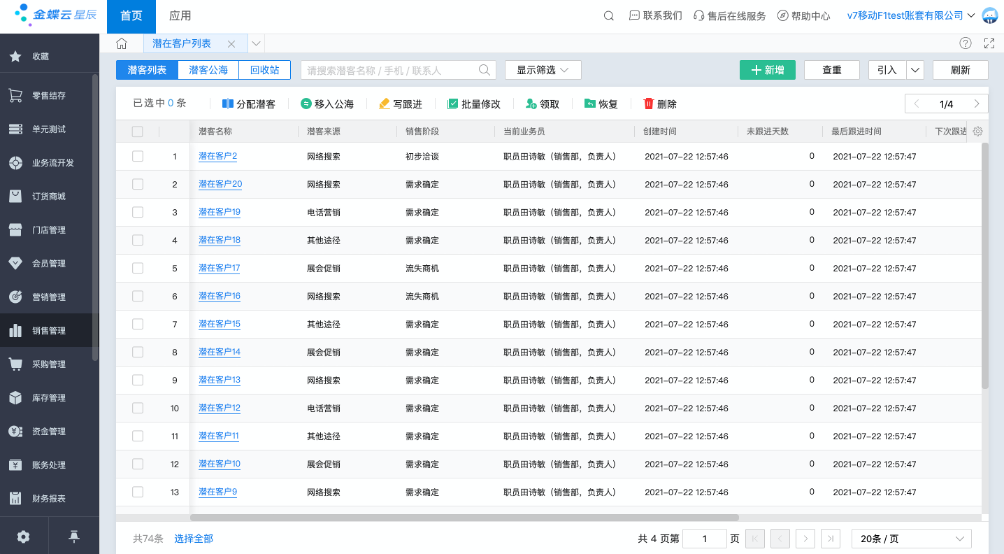Viewport: 1004px width, 554px height.
Task: Check the row for 潜在客户14
Action: pos(137,352)
